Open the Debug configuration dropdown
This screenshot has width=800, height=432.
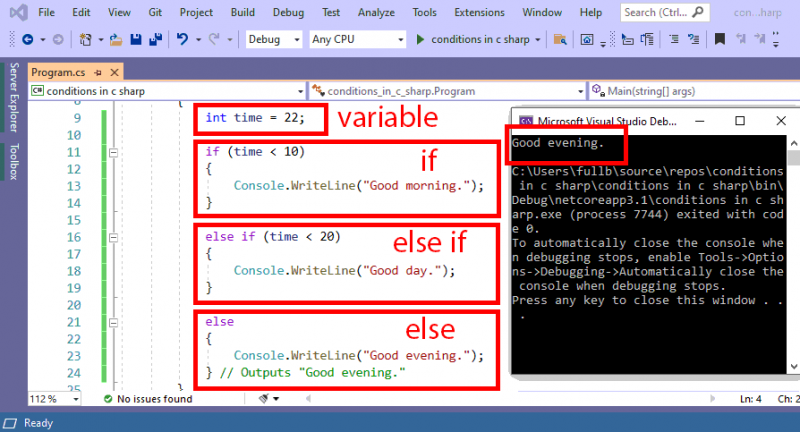pyautogui.click(x=273, y=39)
